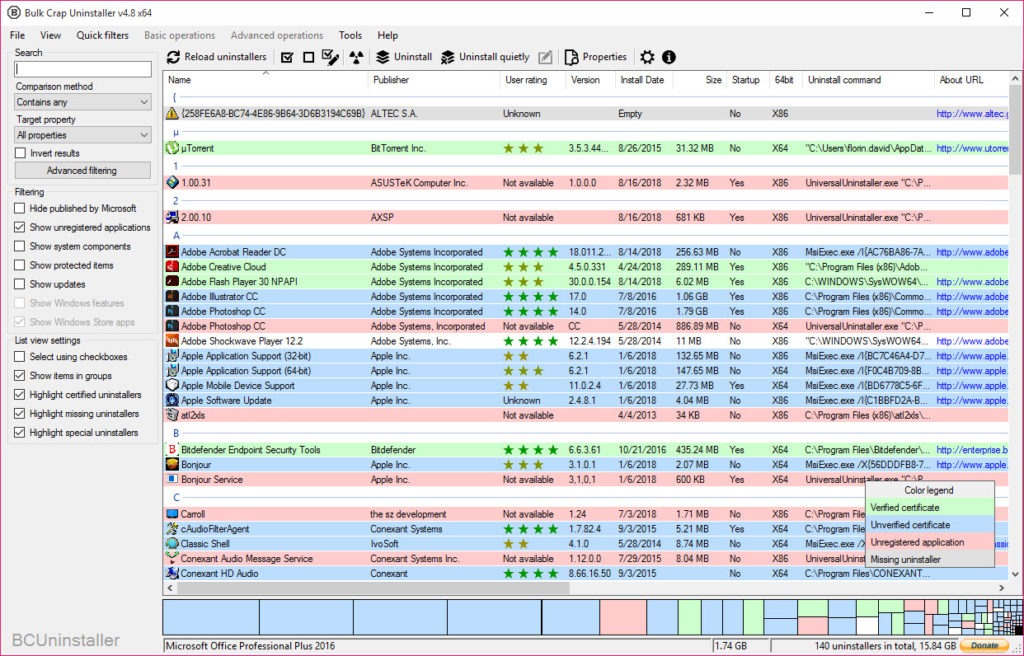Click the Properties document icon
Image resolution: width=1024 pixels, height=656 pixels.
[x=571, y=57]
